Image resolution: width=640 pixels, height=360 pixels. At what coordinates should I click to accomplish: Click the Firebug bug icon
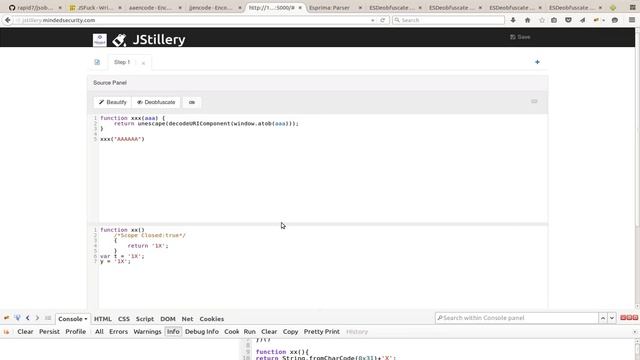coord(7,318)
